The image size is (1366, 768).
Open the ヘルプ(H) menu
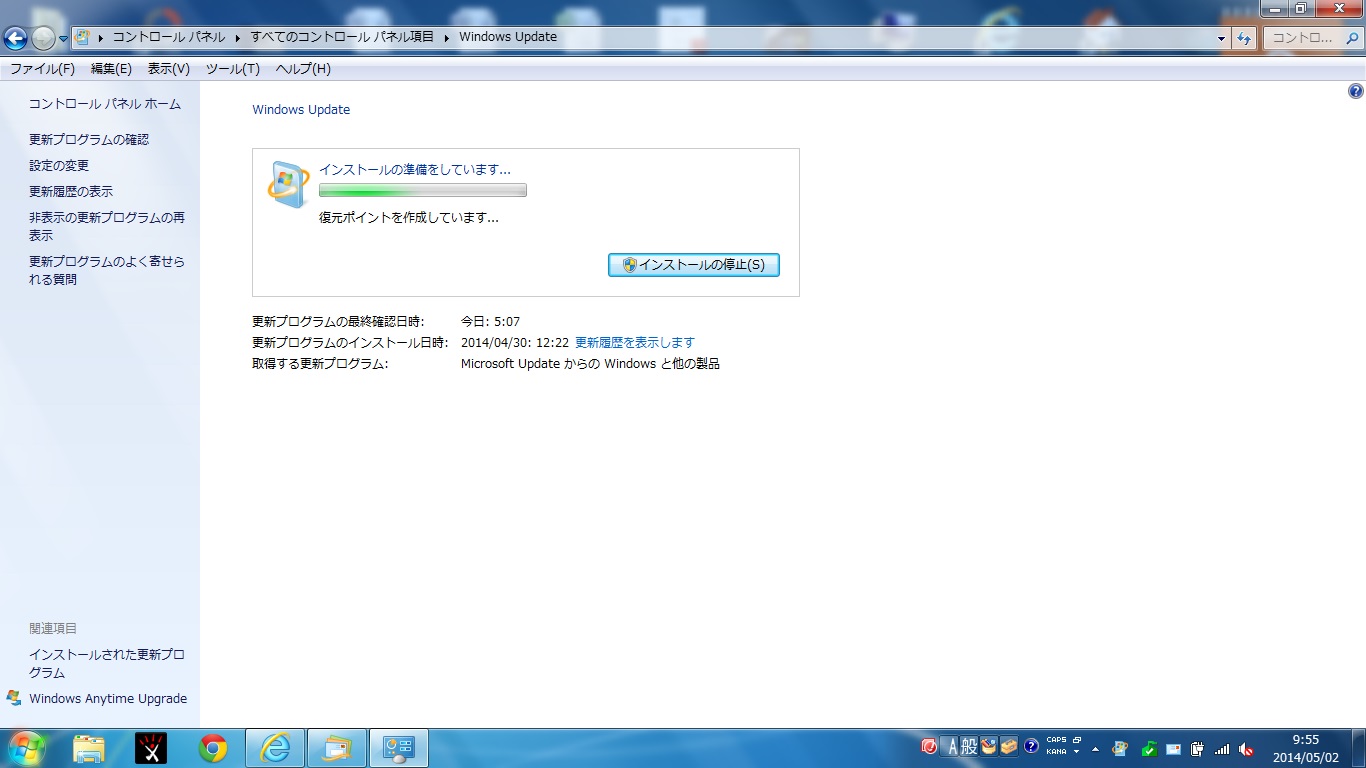[303, 69]
